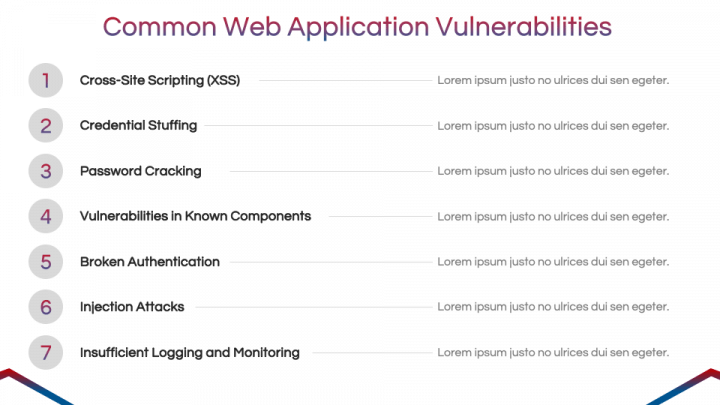
Task: Select the number 6 circle badge
Action: coord(45,307)
